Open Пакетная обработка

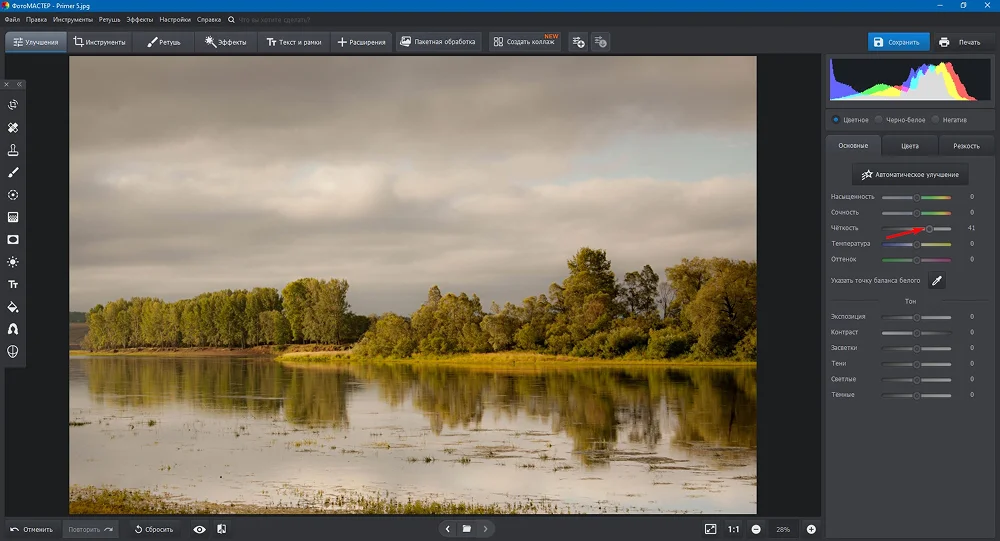tap(438, 42)
